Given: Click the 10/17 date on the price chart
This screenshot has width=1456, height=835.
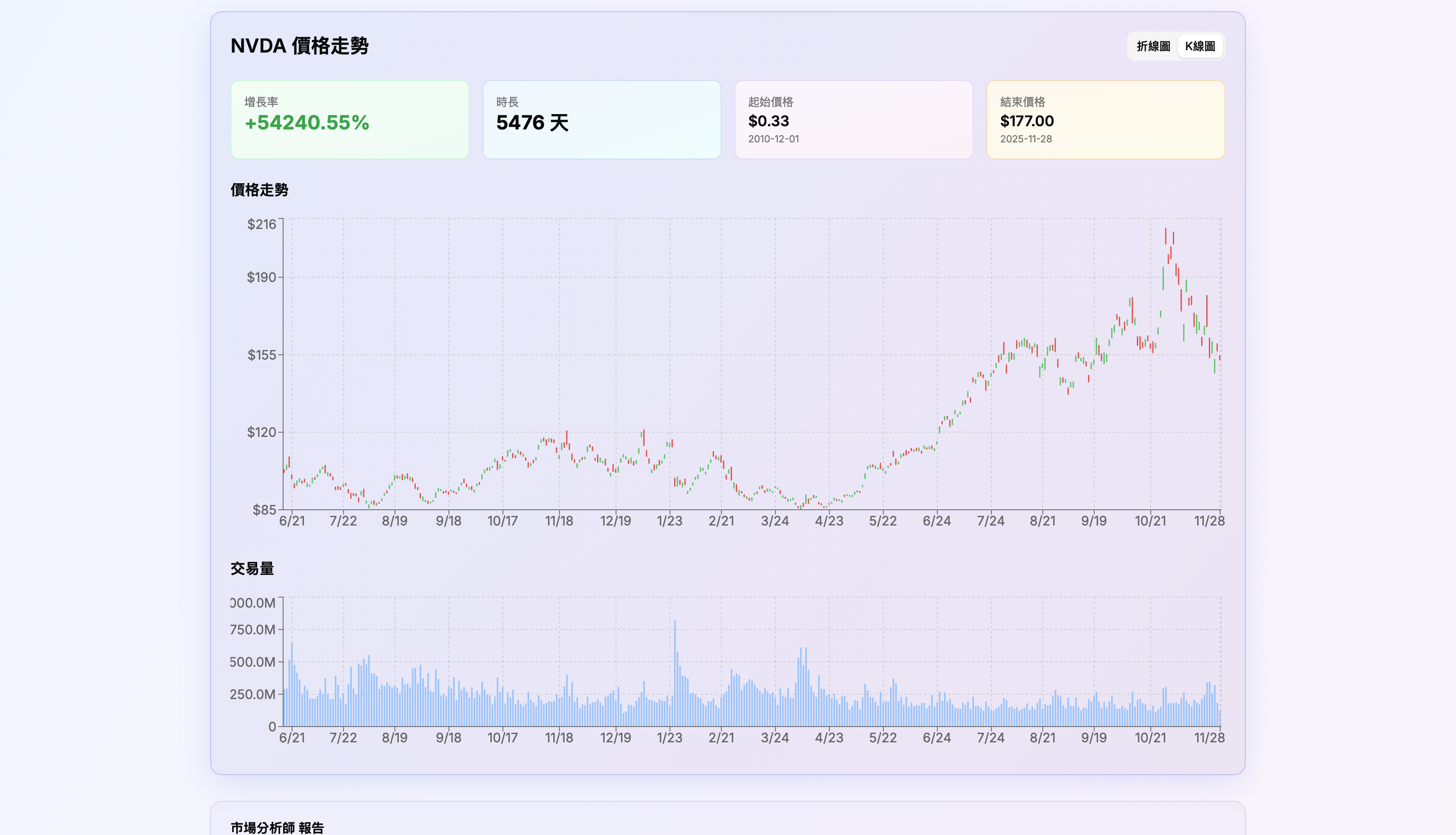Looking at the screenshot, I should click(x=503, y=521).
